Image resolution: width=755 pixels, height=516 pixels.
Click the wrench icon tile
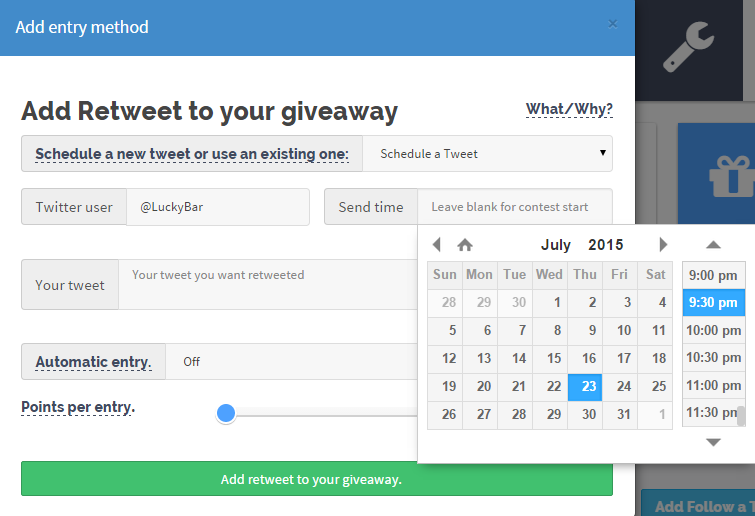pyautogui.click(x=689, y=47)
